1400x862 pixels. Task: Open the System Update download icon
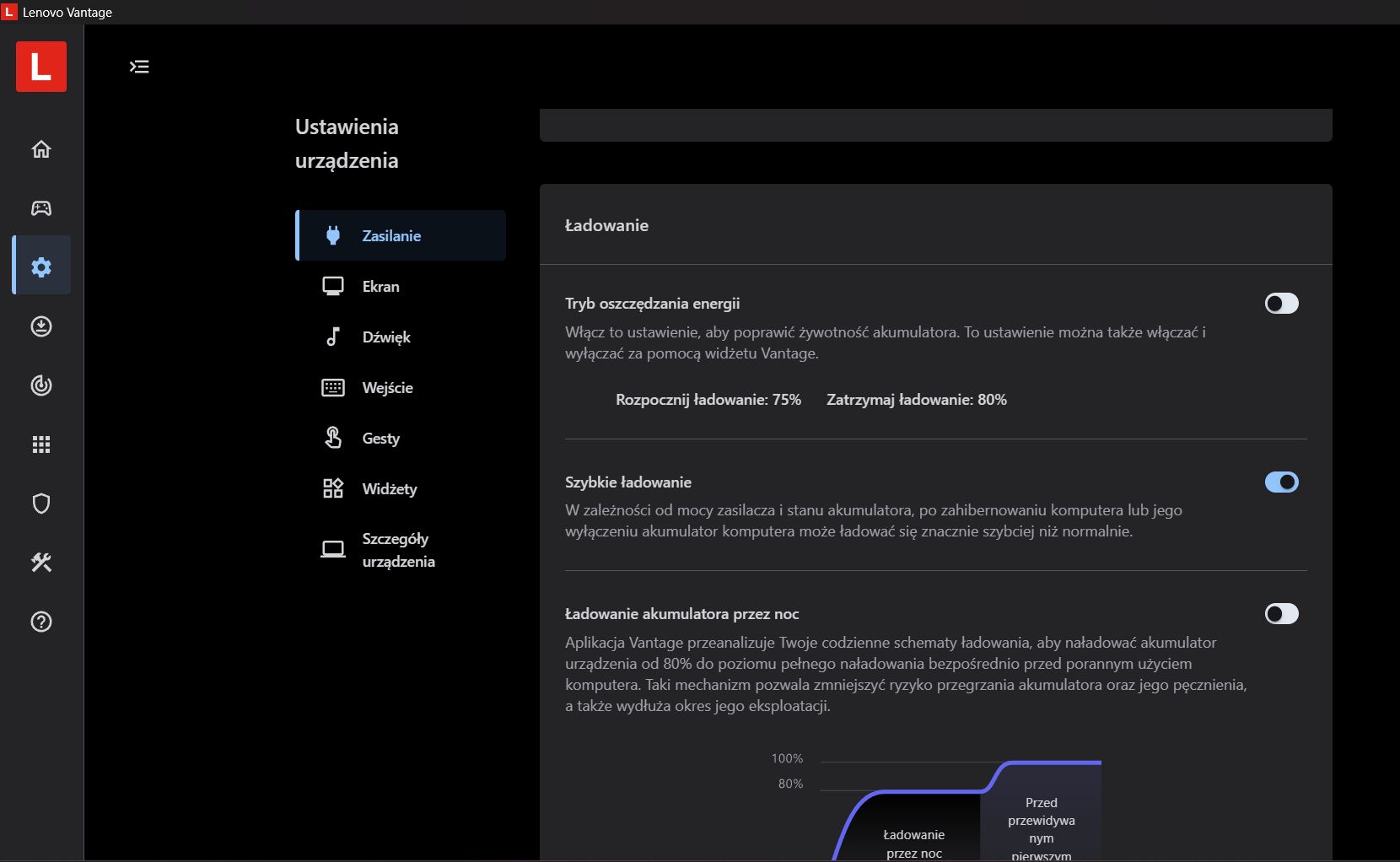click(x=41, y=326)
